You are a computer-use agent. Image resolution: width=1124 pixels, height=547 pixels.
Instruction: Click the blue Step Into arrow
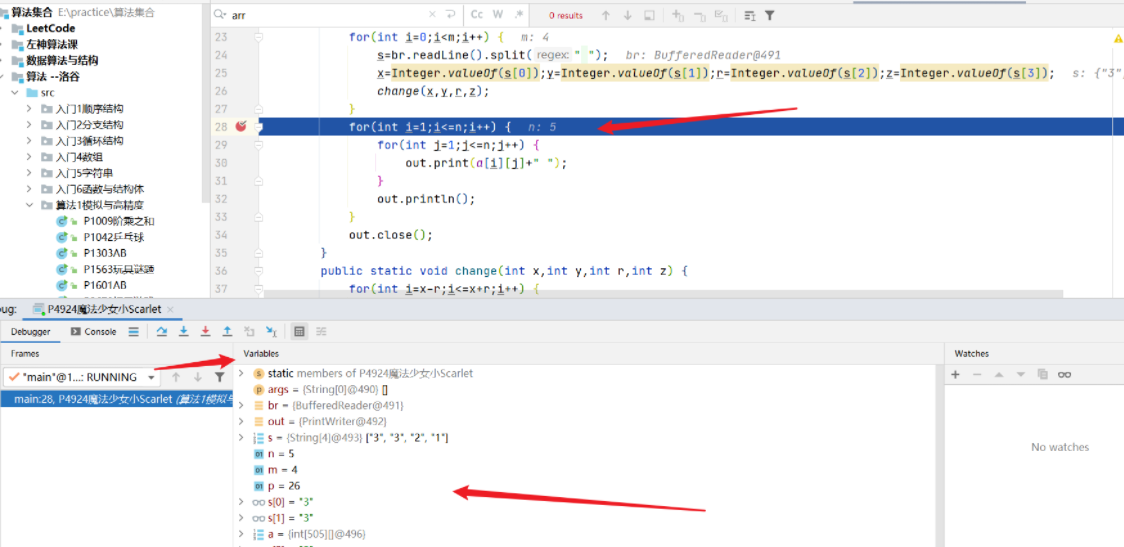pyautogui.click(x=184, y=331)
